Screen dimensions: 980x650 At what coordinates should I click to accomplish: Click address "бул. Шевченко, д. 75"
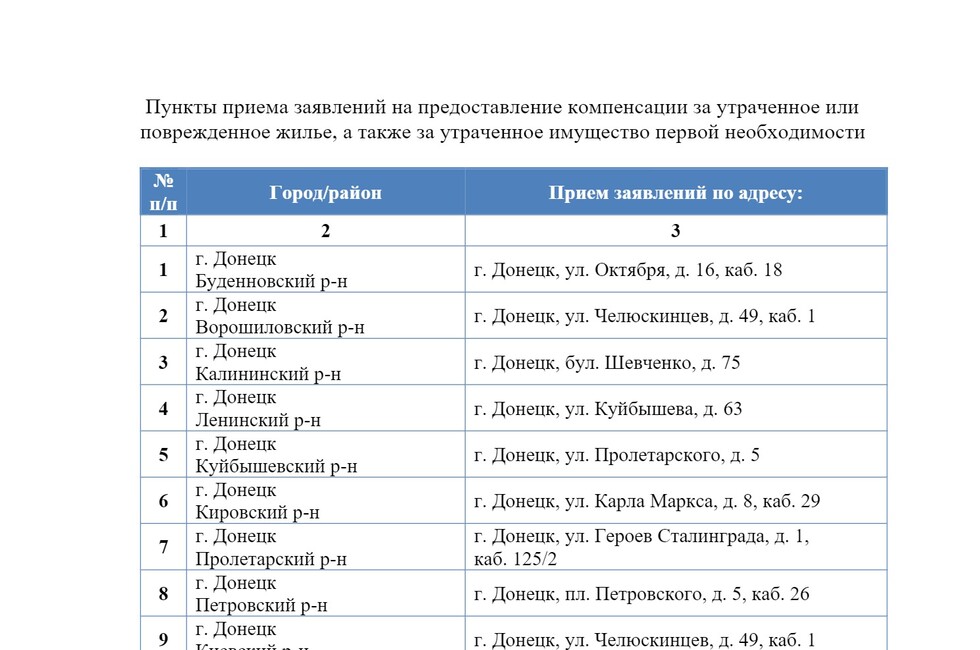point(607,363)
